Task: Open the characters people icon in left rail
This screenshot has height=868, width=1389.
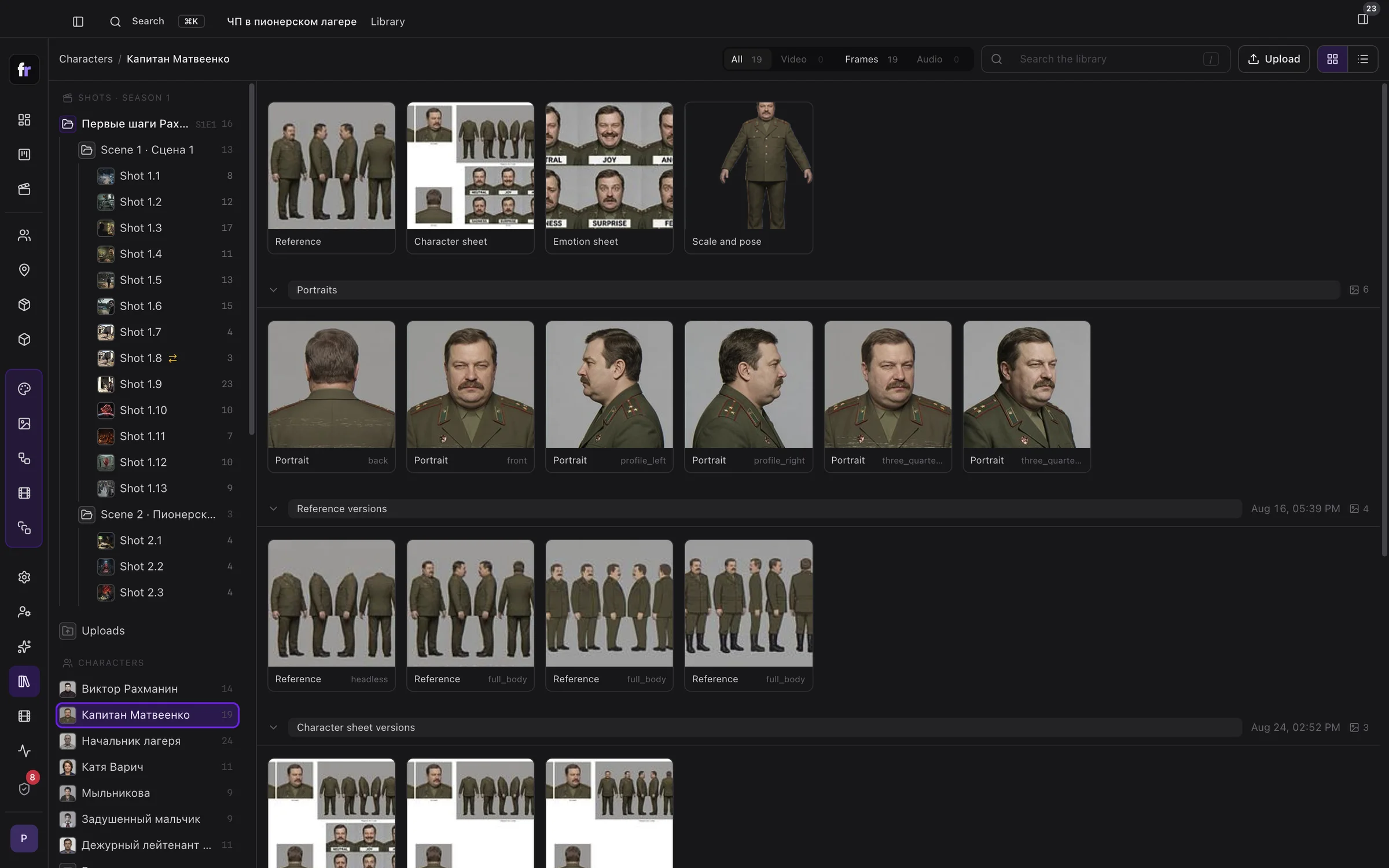Action: click(x=24, y=236)
